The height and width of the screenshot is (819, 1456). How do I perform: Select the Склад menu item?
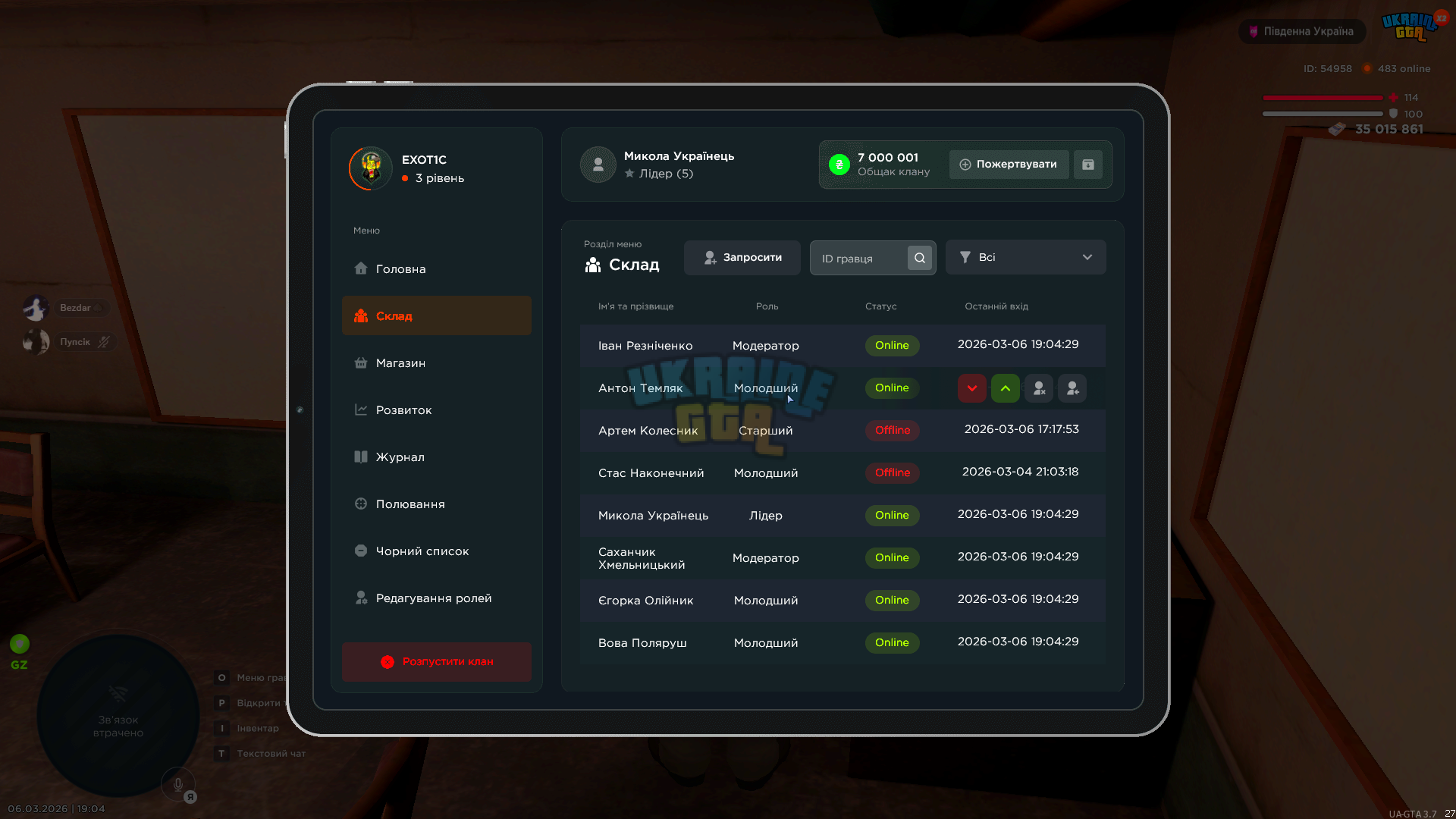point(436,315)
